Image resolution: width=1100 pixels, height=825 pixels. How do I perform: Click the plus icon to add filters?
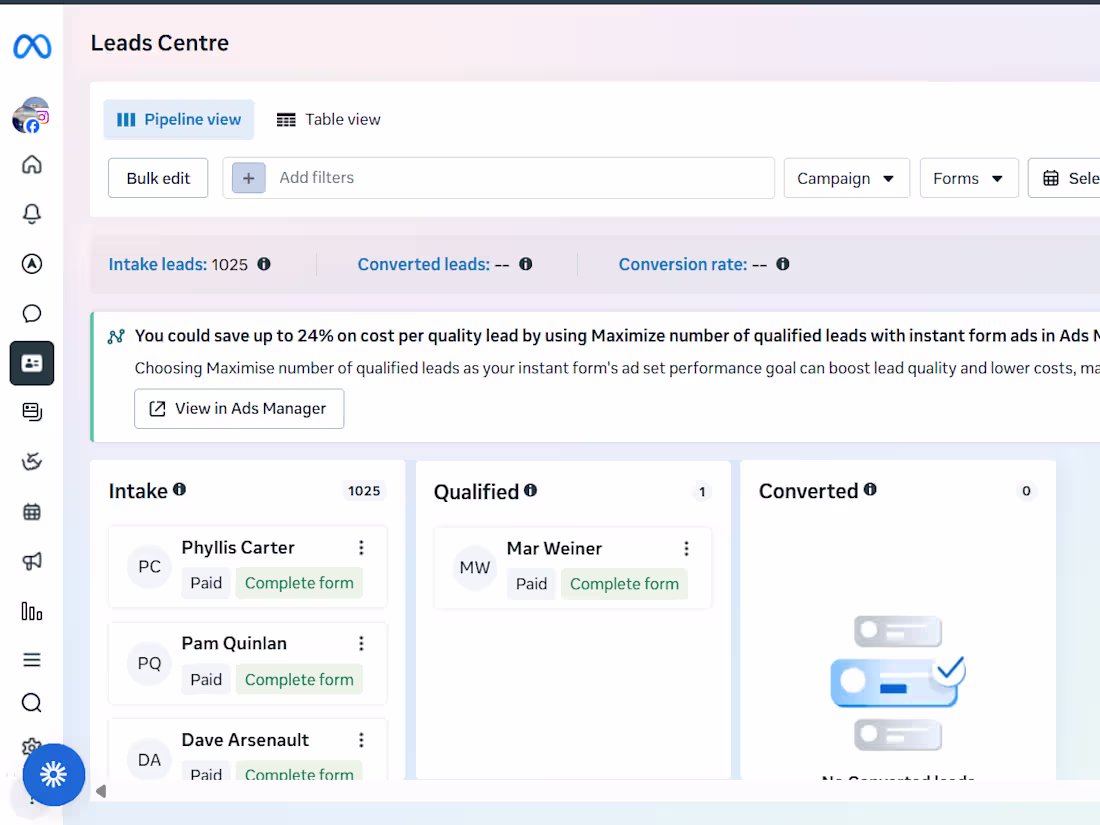coord(248,178)
